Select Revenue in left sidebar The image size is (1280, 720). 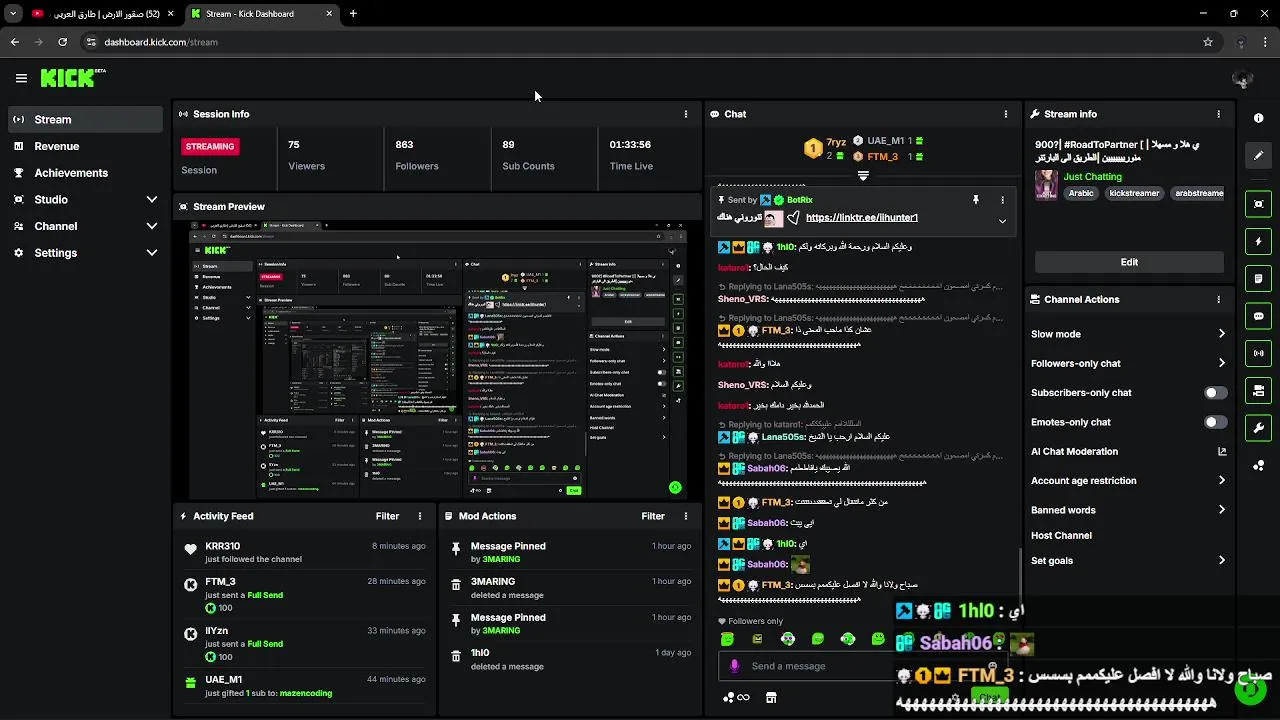(x=84, y=146)
